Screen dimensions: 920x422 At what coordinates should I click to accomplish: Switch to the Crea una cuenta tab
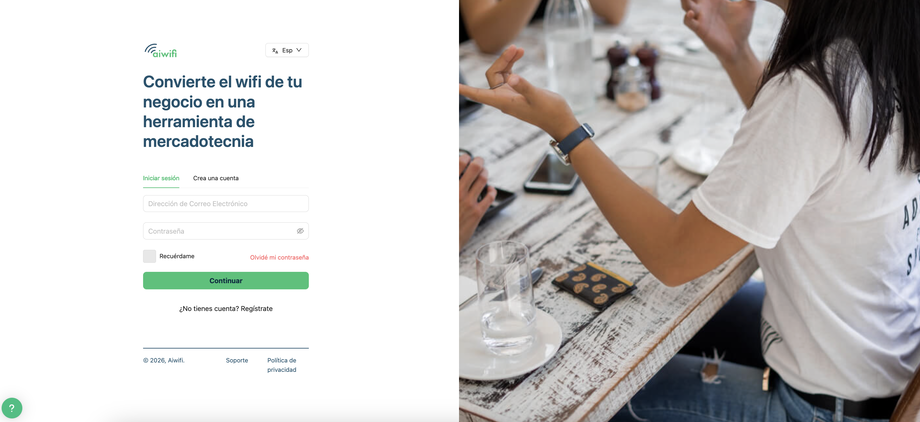coord(215,178)
